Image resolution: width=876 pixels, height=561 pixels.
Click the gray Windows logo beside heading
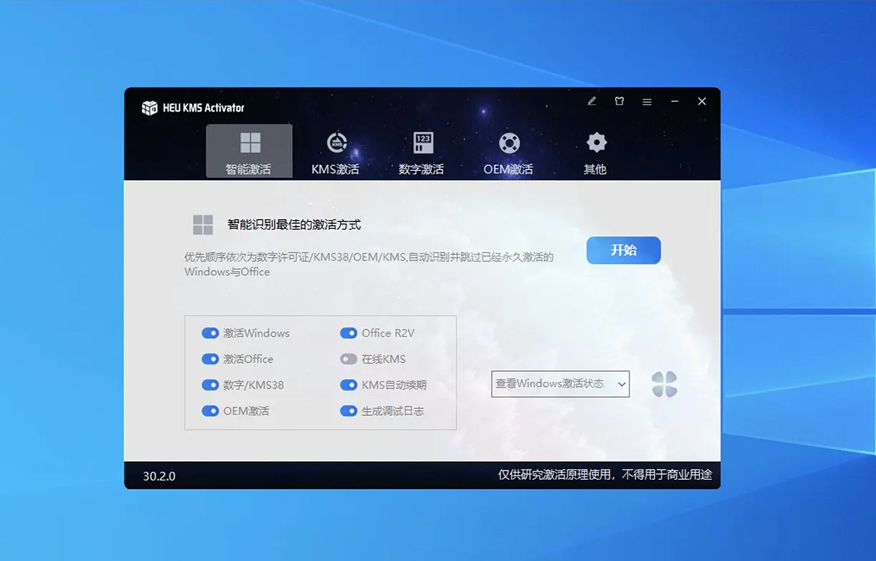(x=203, y=225)
